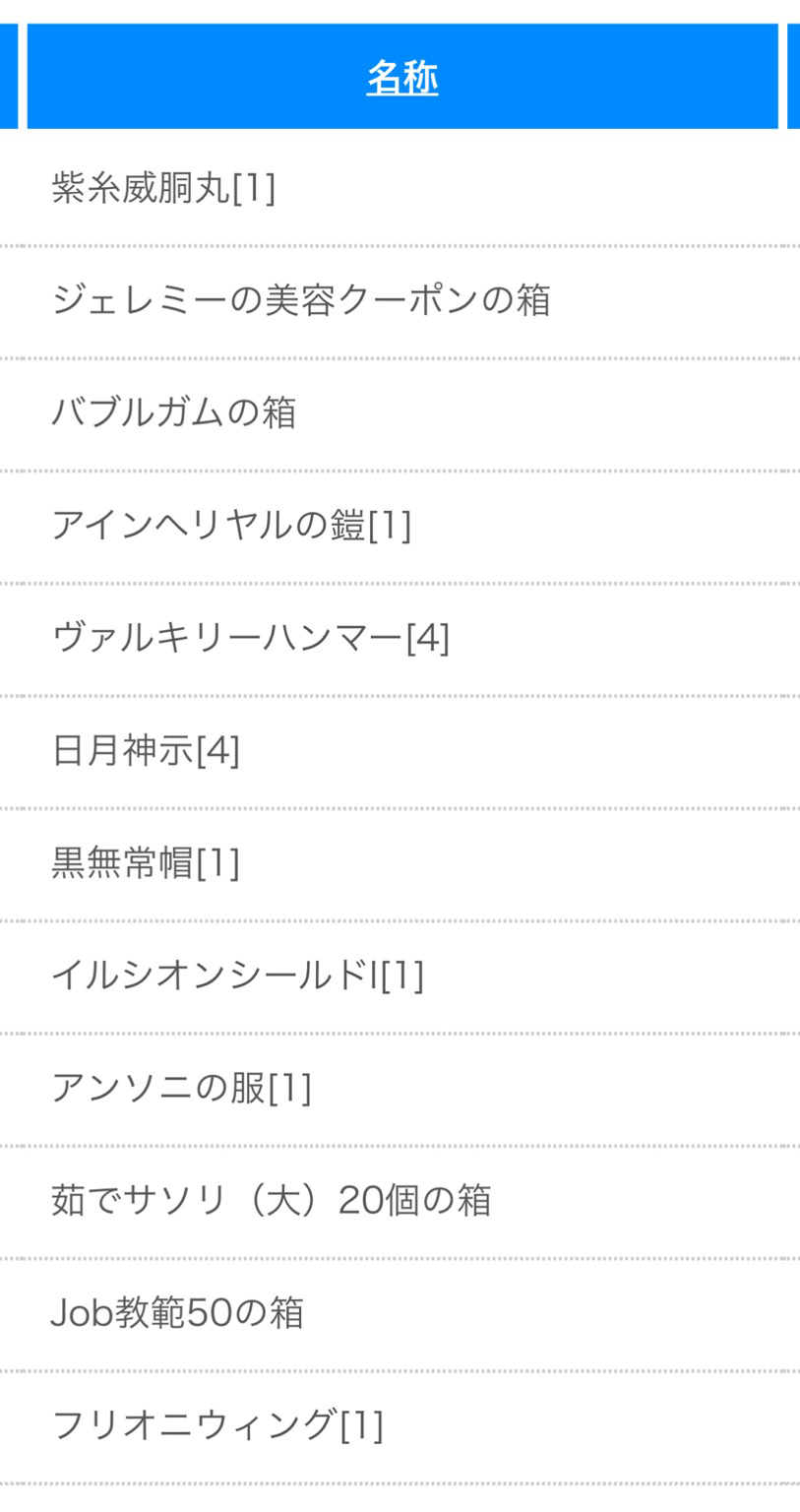Click the partially visible left column header
This screenshot has width=800, height=1512.
8,78
